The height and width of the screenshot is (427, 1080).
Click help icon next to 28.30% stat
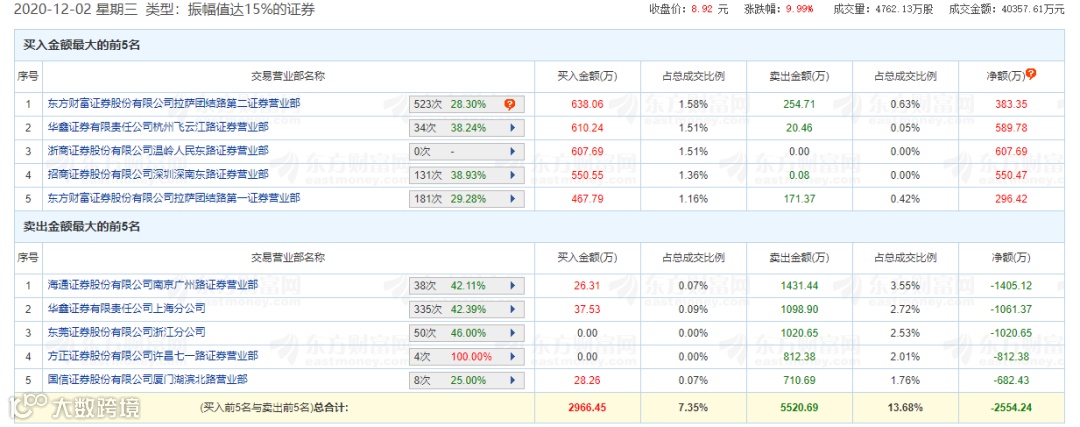pos(509,105)
